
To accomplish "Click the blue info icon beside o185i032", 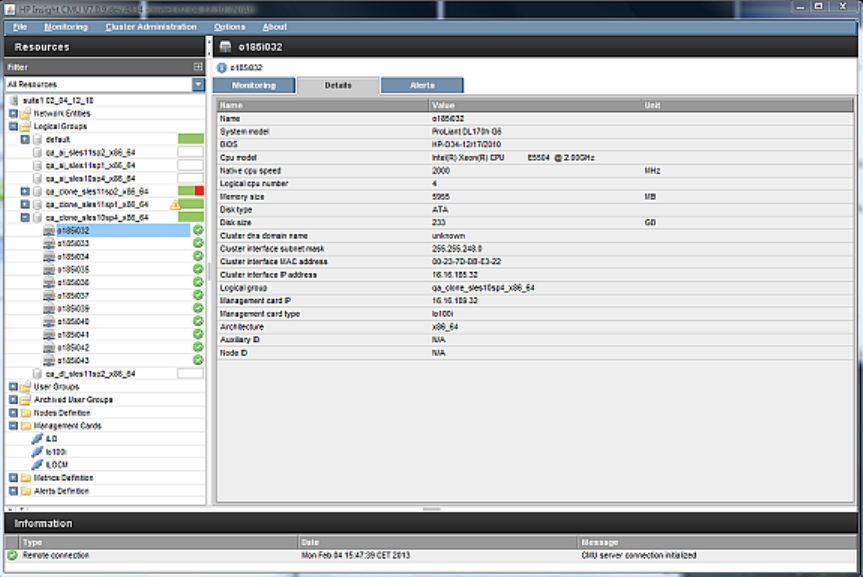I will [222, 68].
